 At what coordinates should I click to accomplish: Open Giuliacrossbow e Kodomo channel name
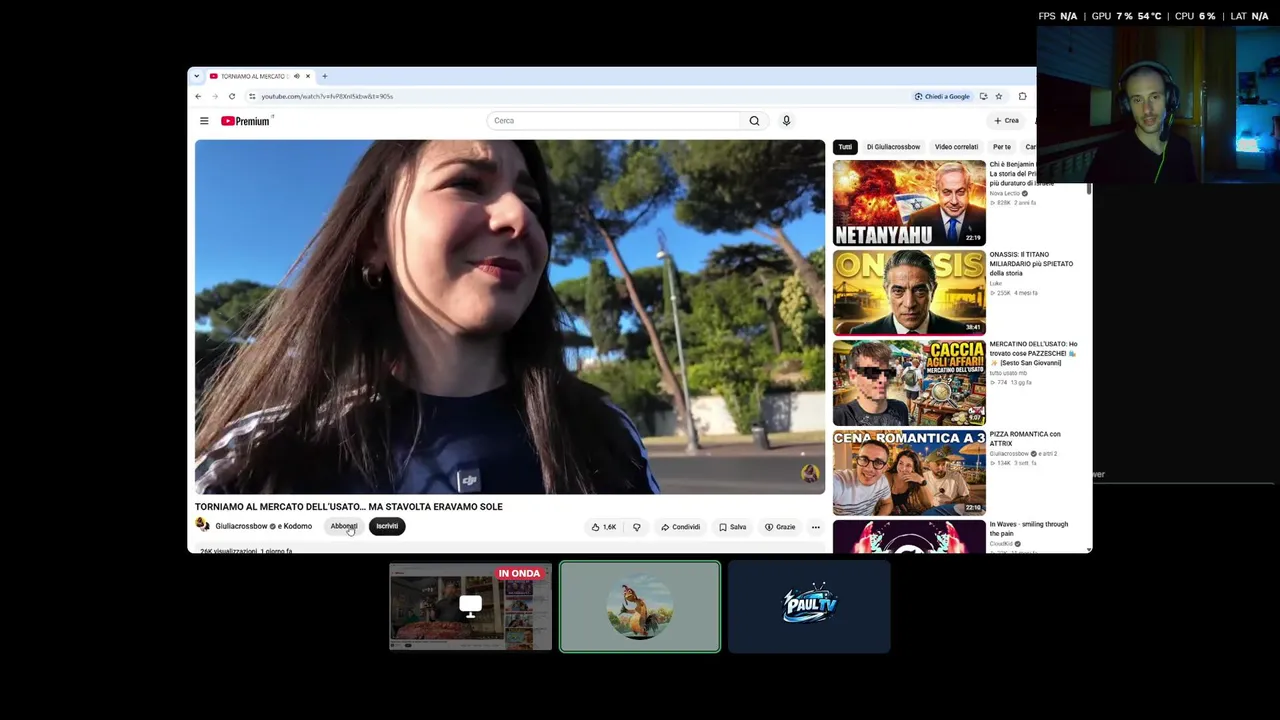click(x=263, y=526)
